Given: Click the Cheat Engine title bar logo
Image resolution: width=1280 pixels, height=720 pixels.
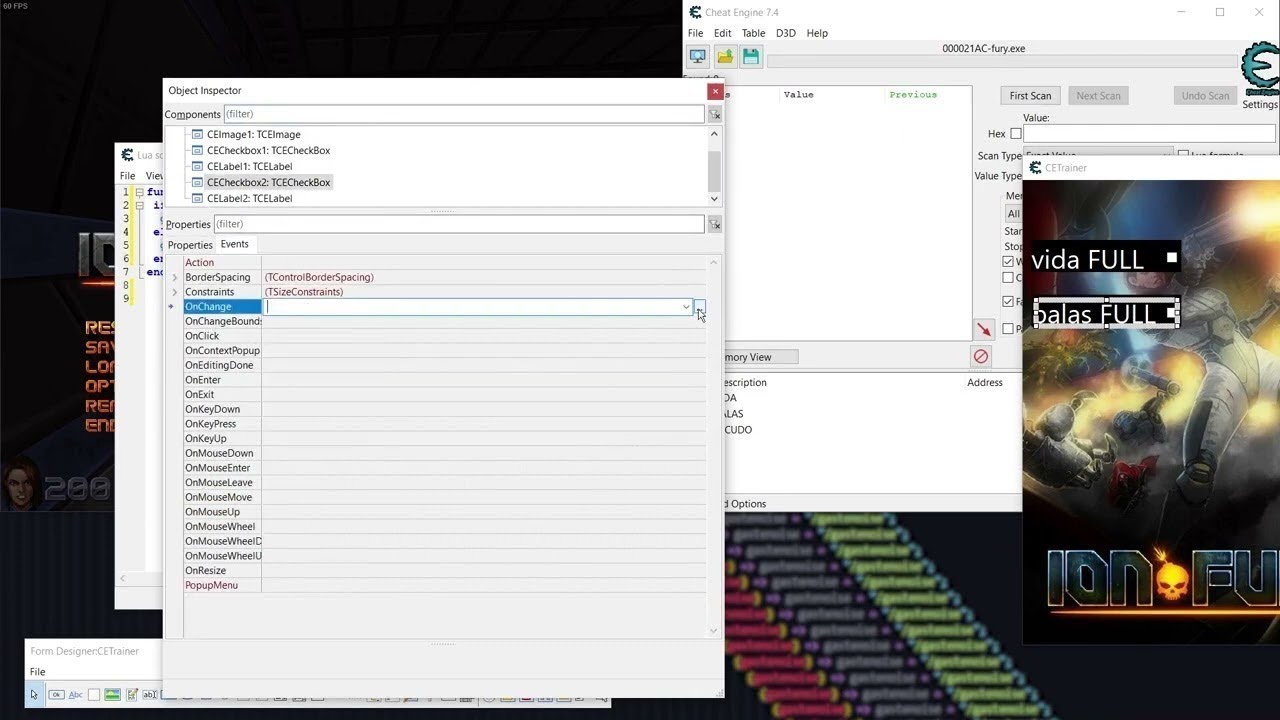Looking at the screenshot, I should [695, 12].
